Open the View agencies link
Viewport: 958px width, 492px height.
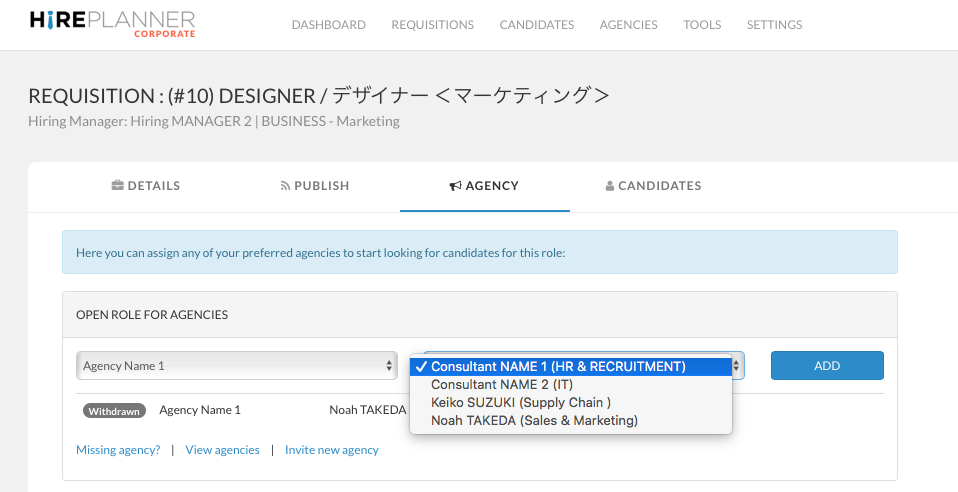[x=222, y=450]
